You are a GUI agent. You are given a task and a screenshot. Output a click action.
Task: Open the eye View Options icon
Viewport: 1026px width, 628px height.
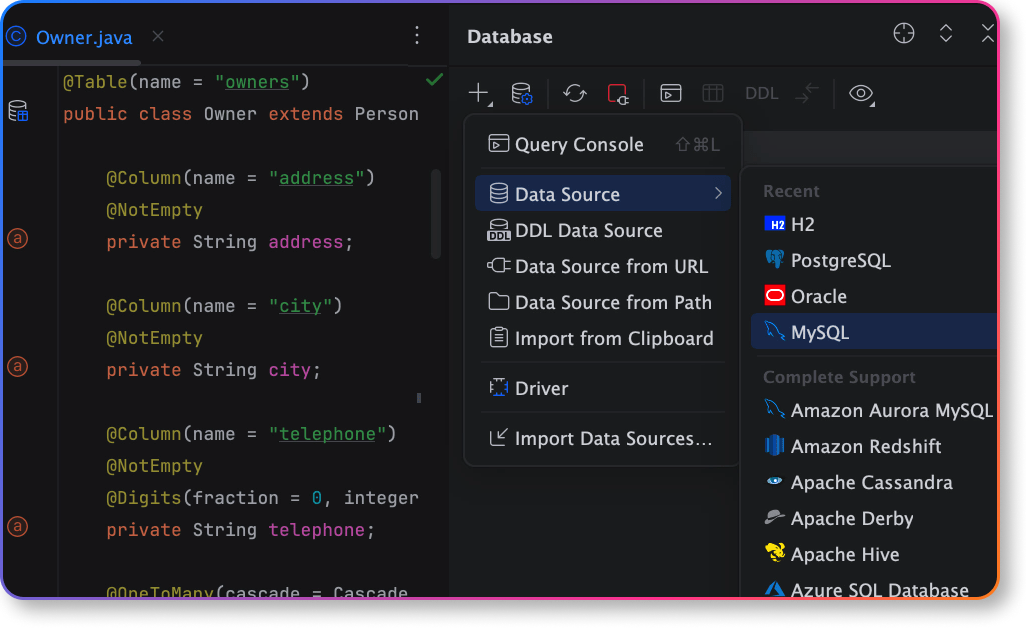point(861,94)
